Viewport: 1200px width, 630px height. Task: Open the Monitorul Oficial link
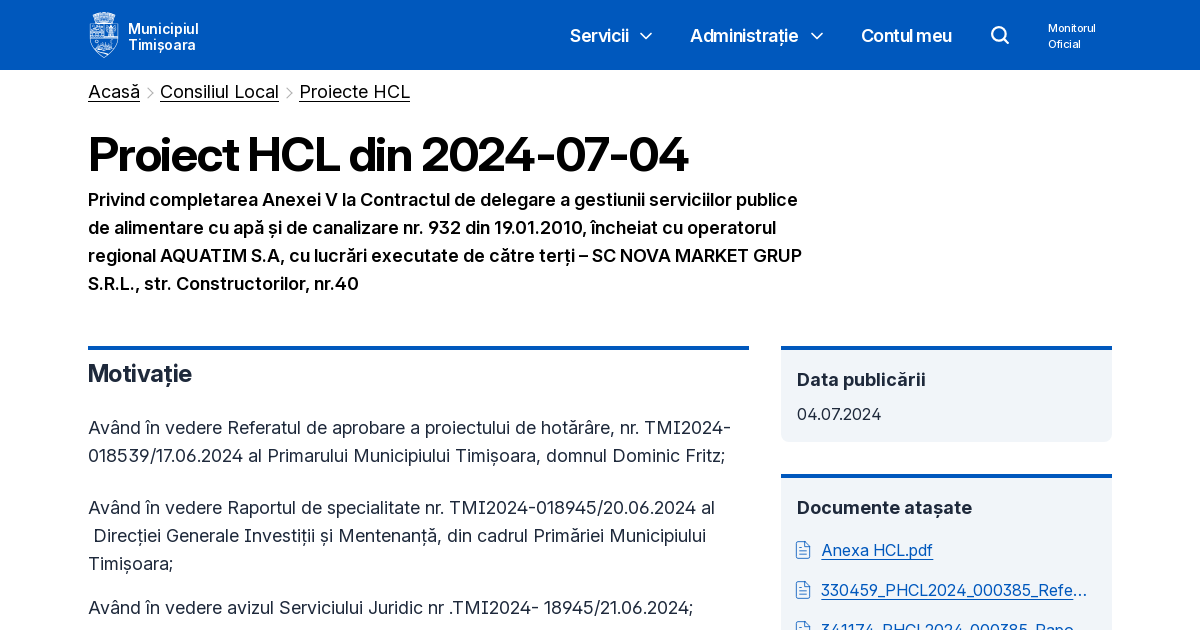(x=1071, y=35)
